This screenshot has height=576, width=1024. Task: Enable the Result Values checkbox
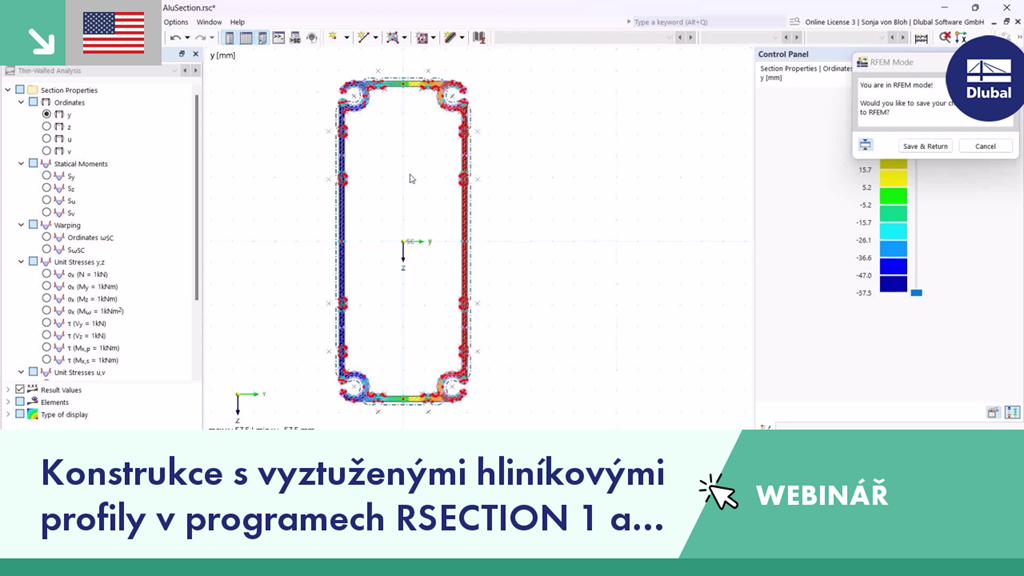click(19, 388)
